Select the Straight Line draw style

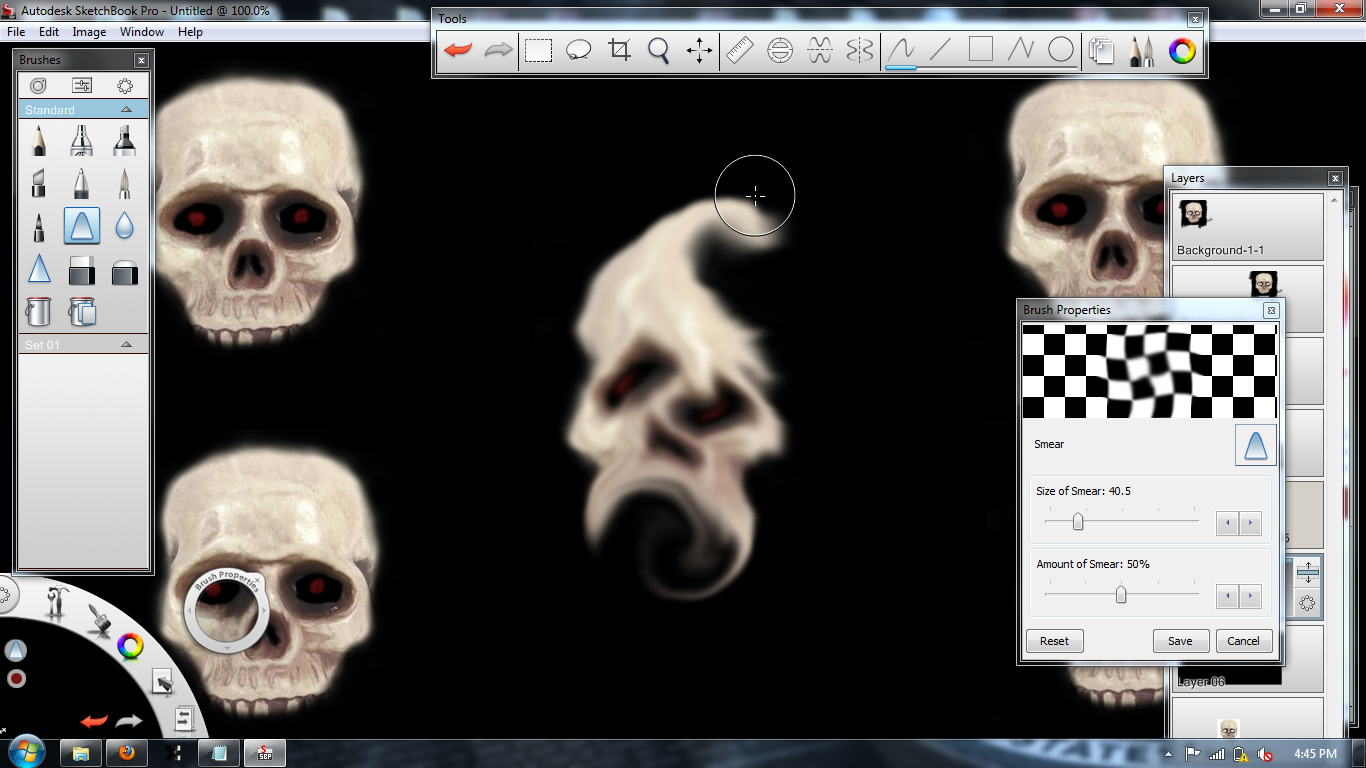point(940,50)
